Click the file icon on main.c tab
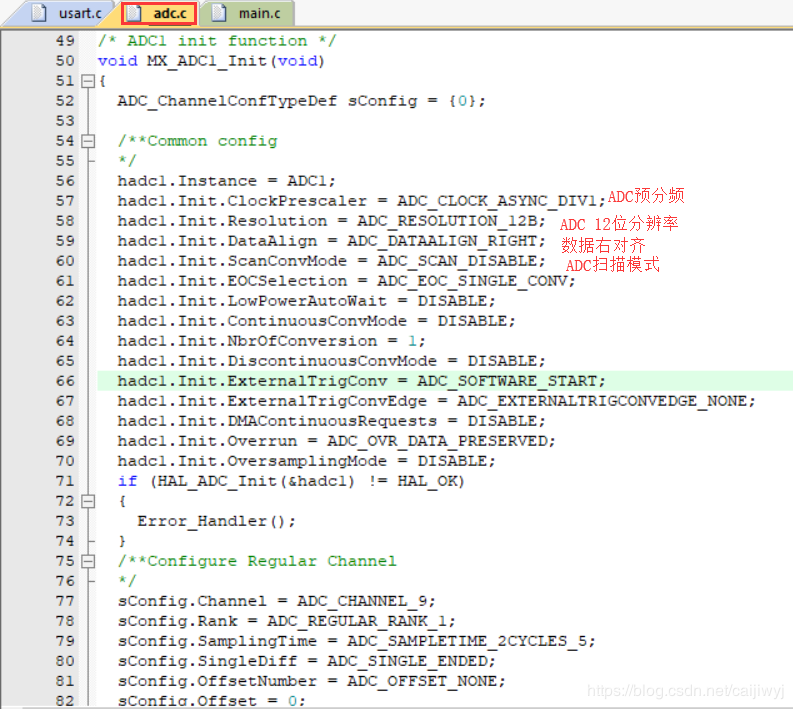The height and width of the screenshot is (709, 793). tap(218, 13)
